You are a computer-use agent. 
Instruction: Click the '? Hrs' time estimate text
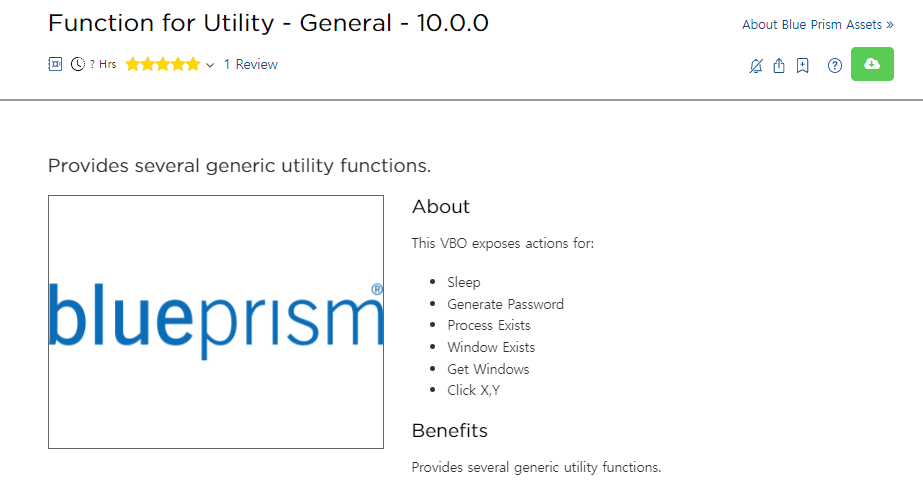coord(103,64)
